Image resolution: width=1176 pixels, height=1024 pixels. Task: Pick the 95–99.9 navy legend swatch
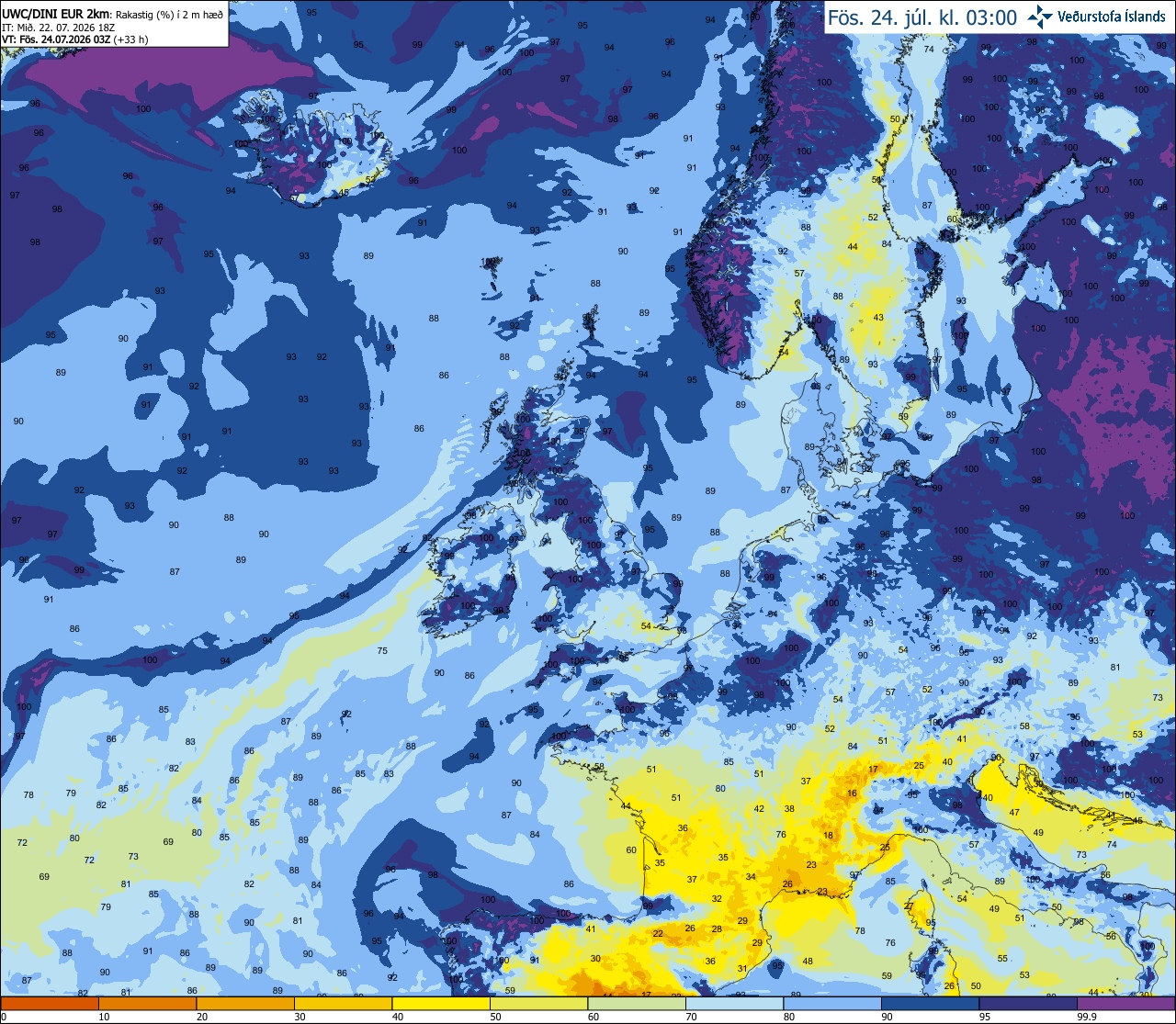click(1028, 1003)
